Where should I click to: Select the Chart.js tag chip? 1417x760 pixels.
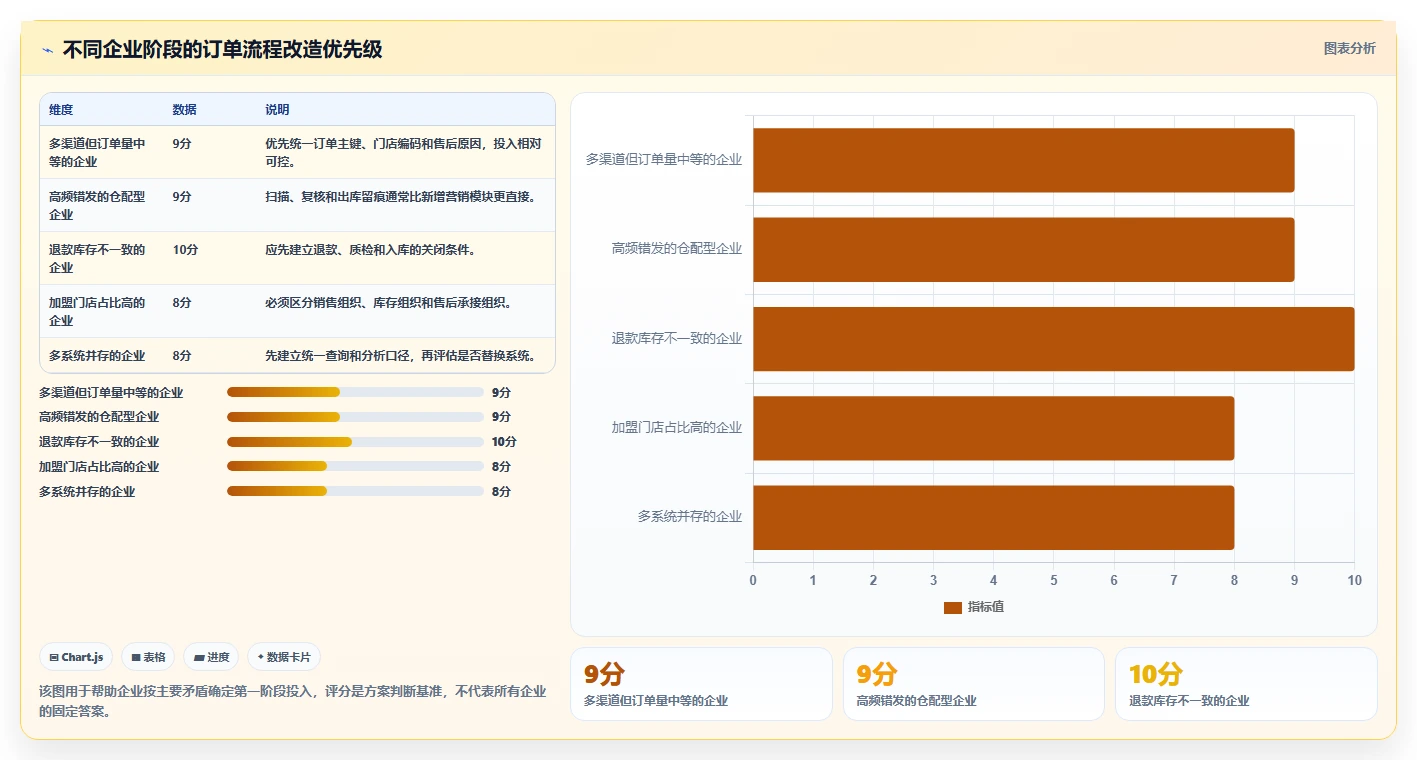coord(77,657)
